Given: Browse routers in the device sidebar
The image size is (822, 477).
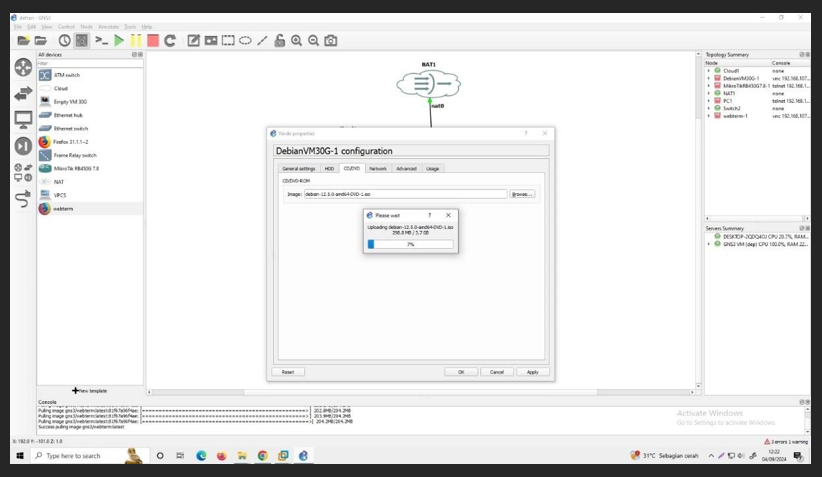Looking at the screenshot, I should point(23,68).
